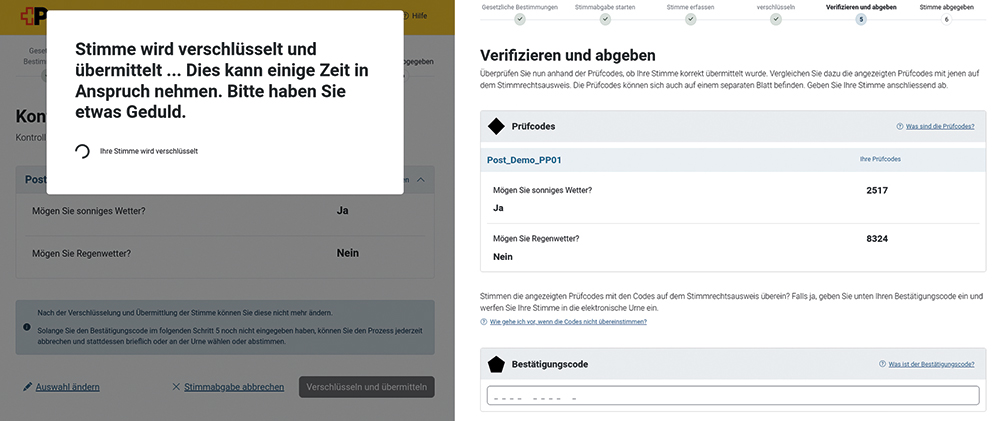The width and height of the screenshot is (1000, 421).
Task: Go to step 5 Verifizieren und abgeben
Action: pos(861,19)
